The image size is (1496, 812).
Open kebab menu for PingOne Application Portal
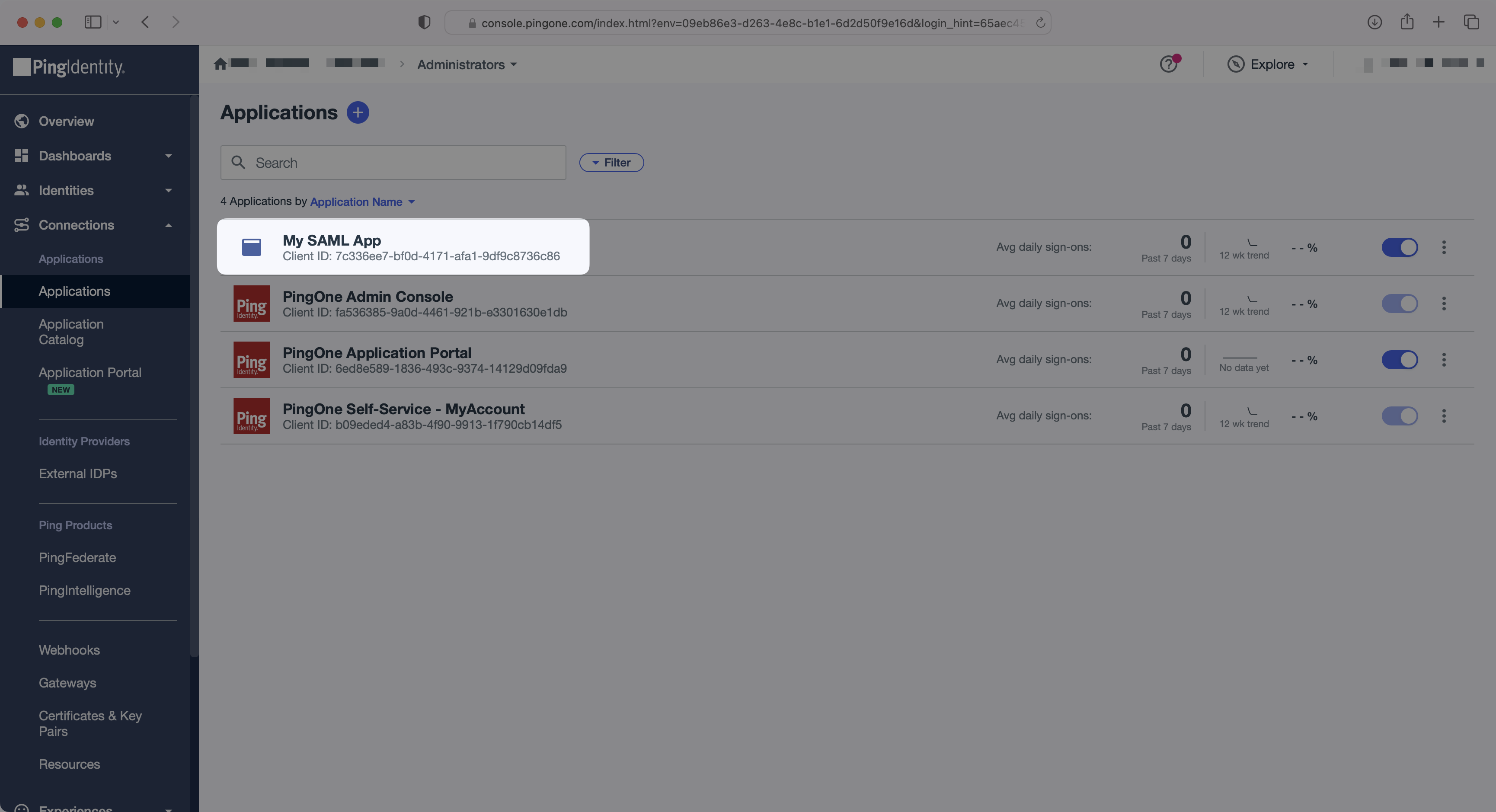tap(1444, 360)
